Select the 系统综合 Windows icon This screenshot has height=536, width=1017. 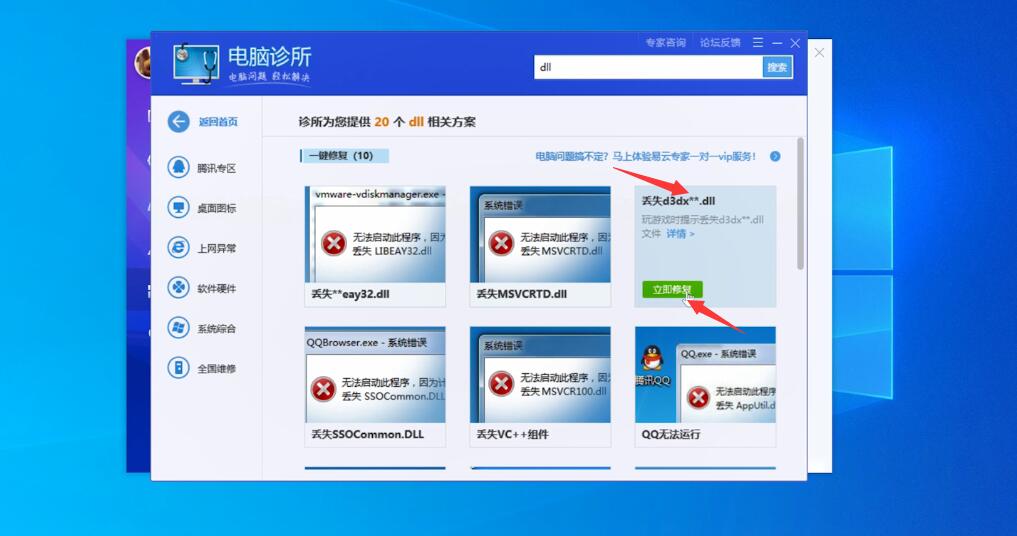point(178,328)
